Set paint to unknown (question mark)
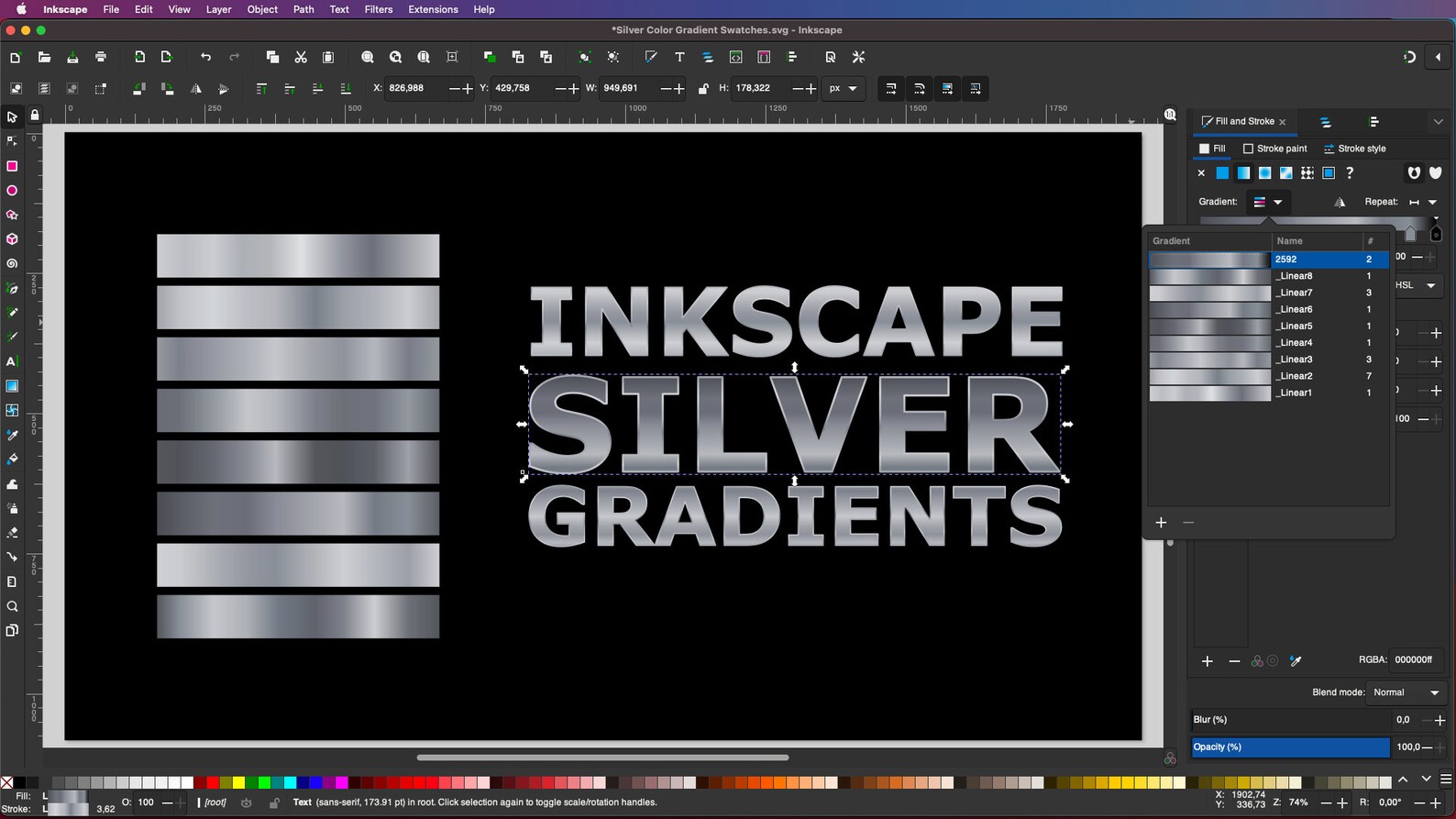Image resolution: width=1456 pixels, height=819 pixels. [1350, 172]
